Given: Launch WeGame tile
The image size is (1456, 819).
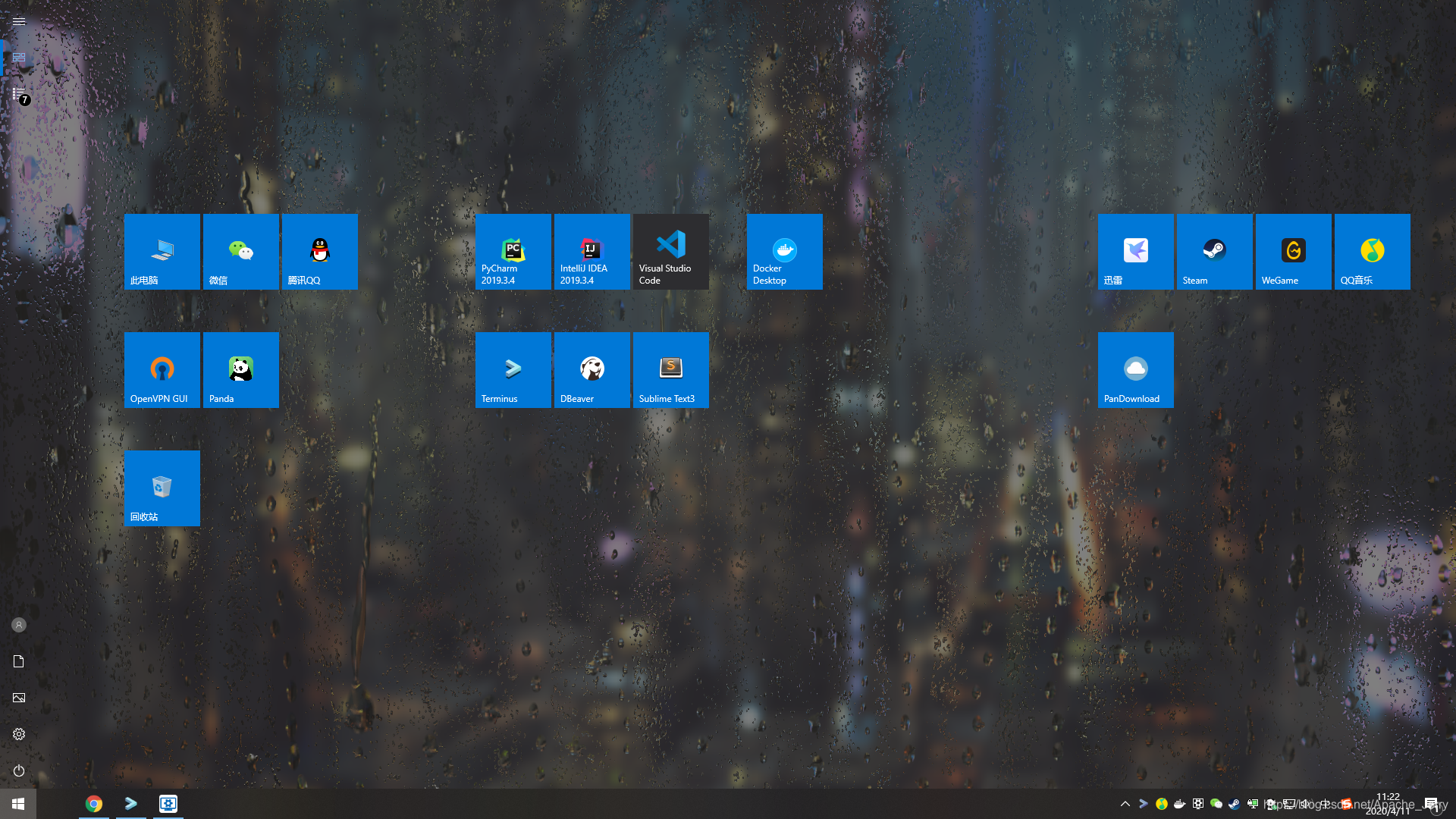Looking at the screenshot, I should click(x=1294, y=252).
